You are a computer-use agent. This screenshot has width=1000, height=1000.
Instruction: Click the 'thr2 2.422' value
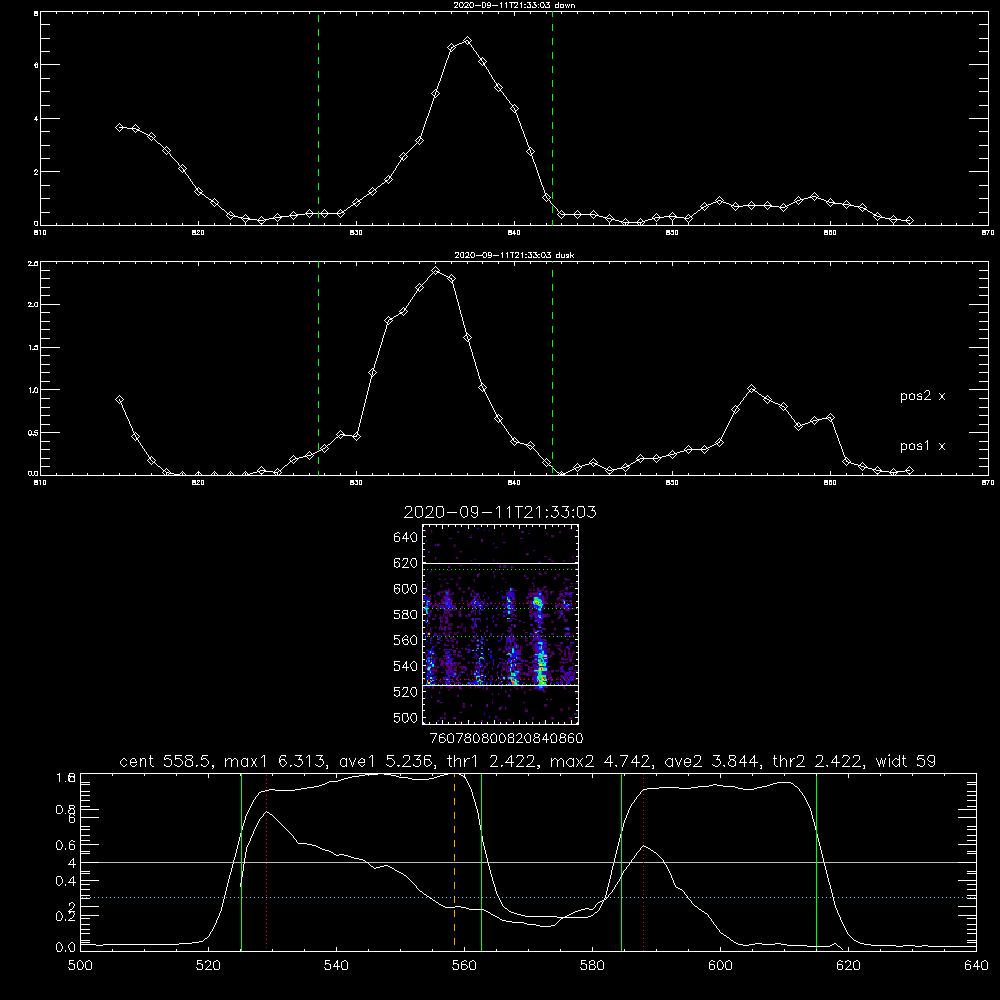tap(818, 761)
